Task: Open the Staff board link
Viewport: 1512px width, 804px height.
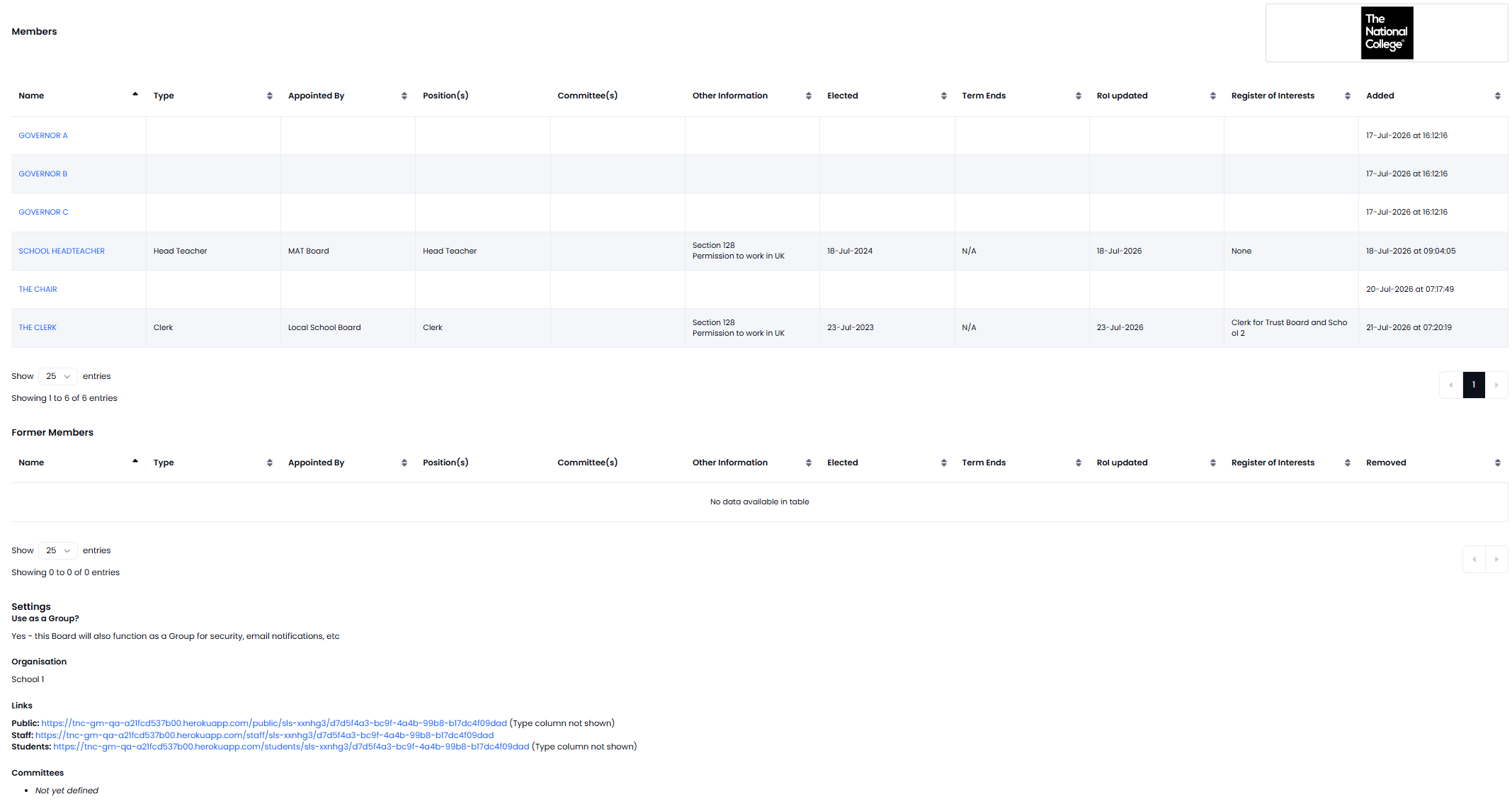Action: (264, 735)
